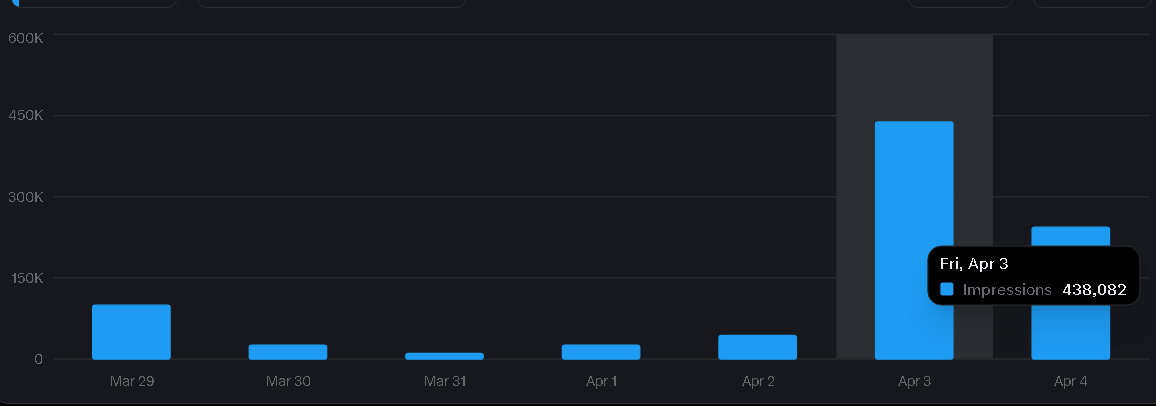Click the Mar 29 date label
The width and height of the screenshot is (1156, 406).
pos(131,381)
